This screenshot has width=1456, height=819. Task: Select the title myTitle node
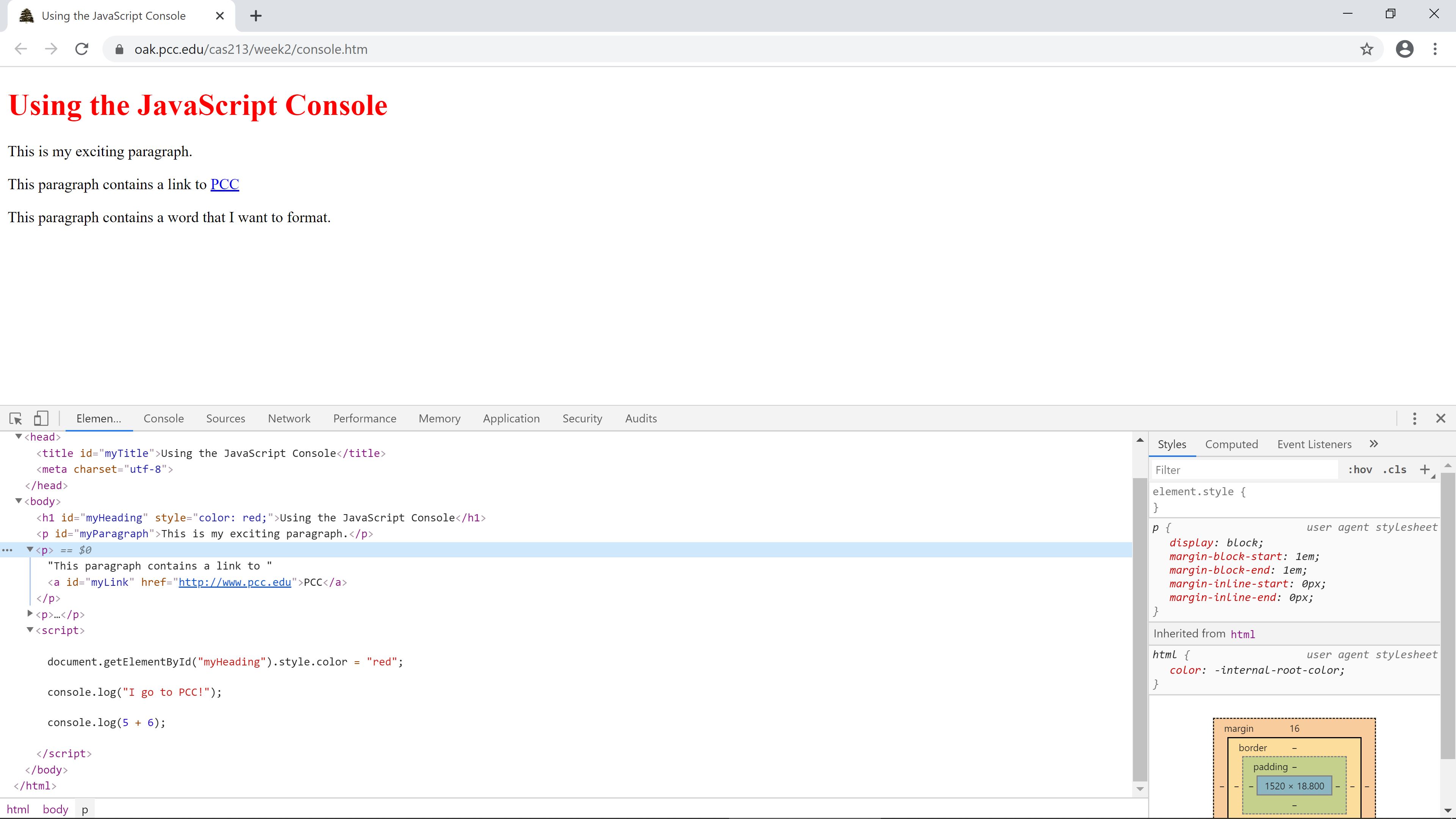pyautogui.click(x=211, y=453)
